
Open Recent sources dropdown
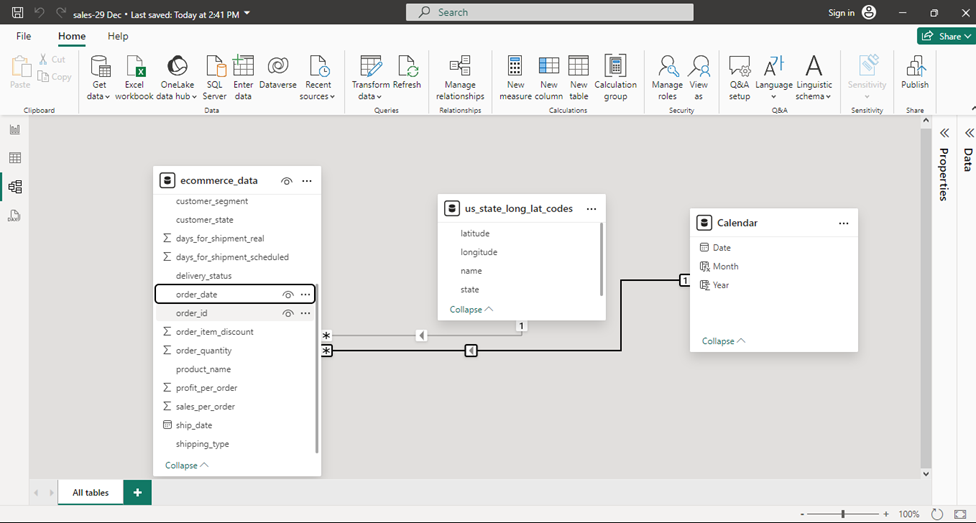317,78
